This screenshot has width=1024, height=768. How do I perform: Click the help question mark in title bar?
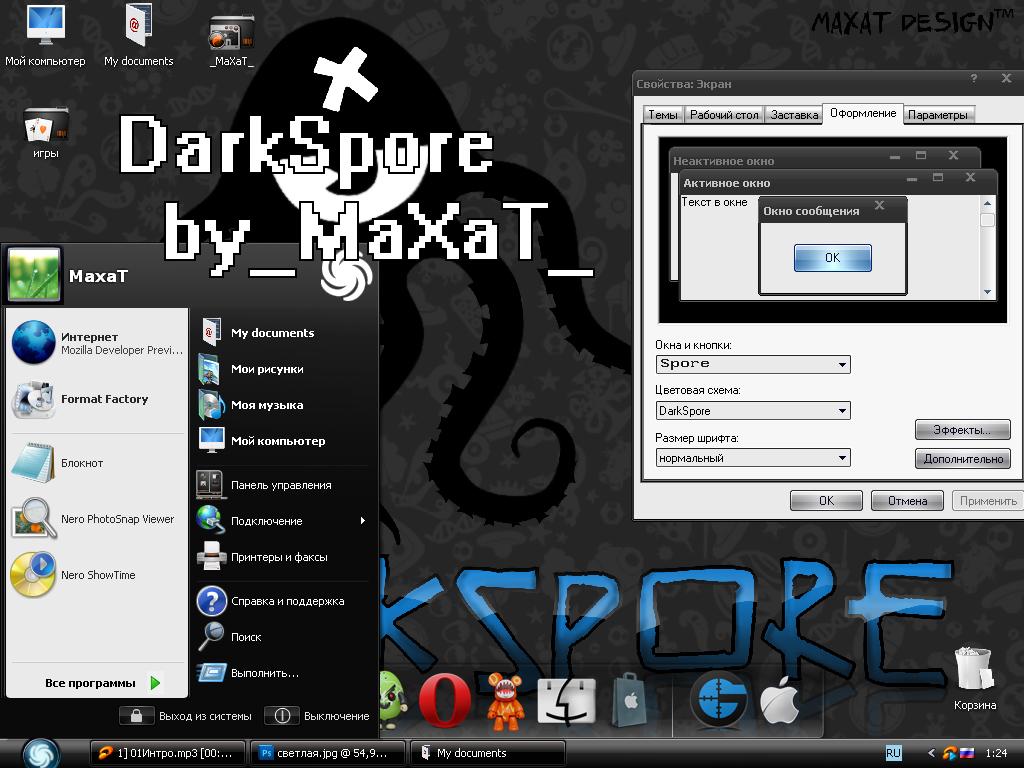point(974,78)
